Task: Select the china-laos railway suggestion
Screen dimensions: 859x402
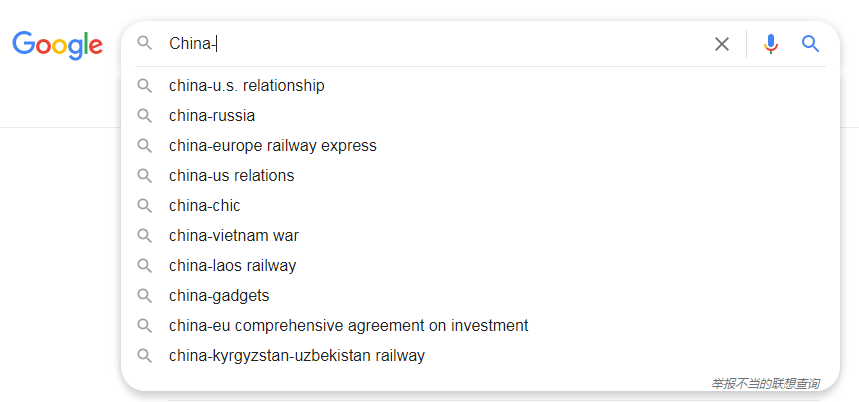Action: (x=233, y=266)
